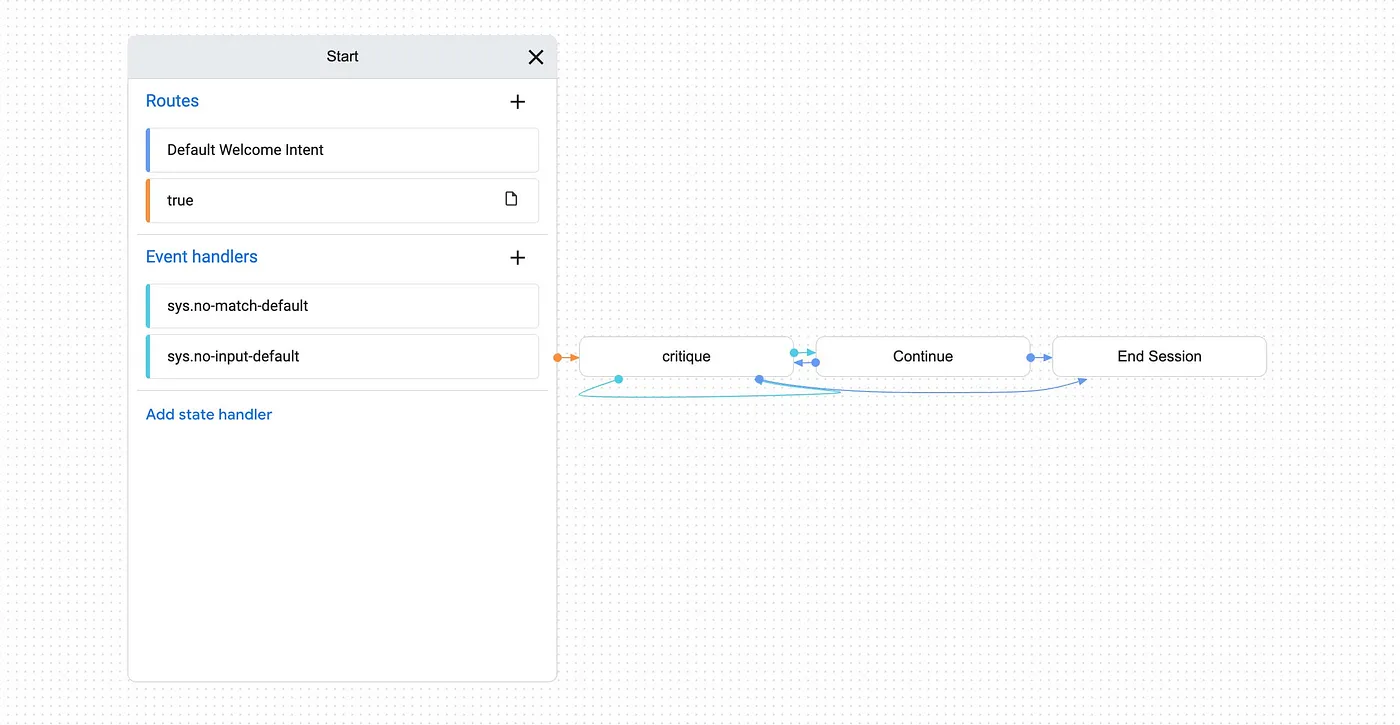Click the teal dot under the critique node
The image size is (1400, 725).
coord(619,379)
